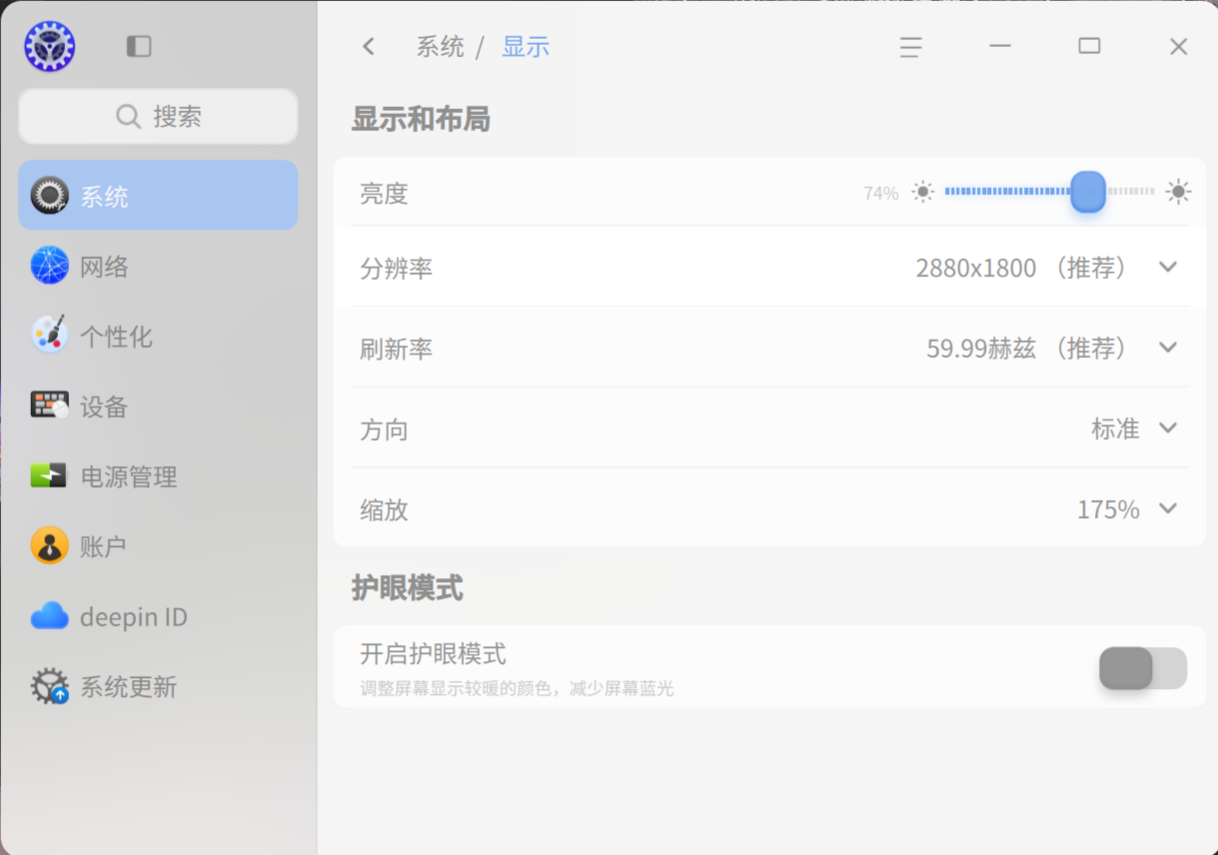Click the 护眼模式 section heading
1218x855 pixels.
tap(407, 588)
